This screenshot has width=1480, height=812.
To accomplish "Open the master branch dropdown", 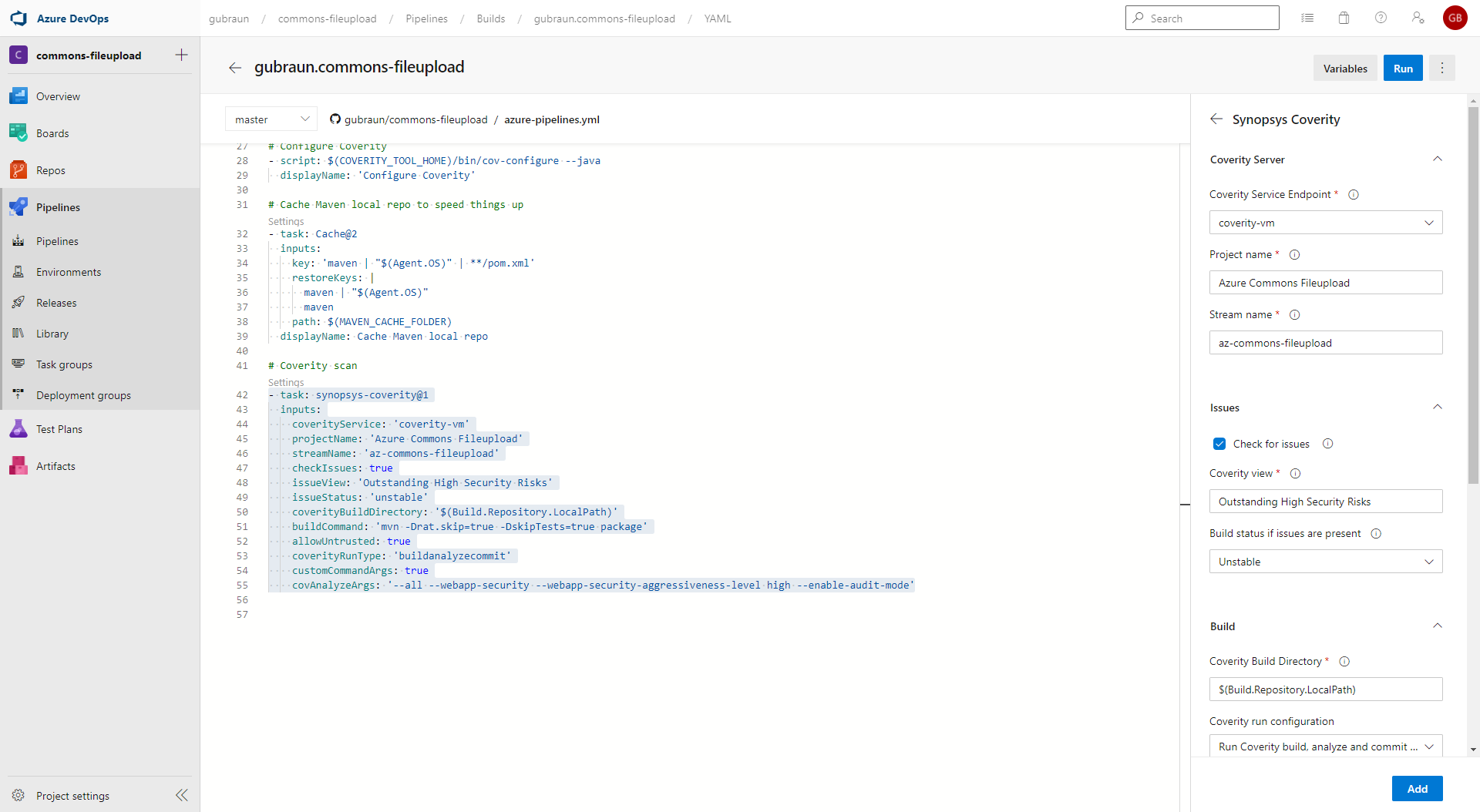I will click(x=271, y=119).
